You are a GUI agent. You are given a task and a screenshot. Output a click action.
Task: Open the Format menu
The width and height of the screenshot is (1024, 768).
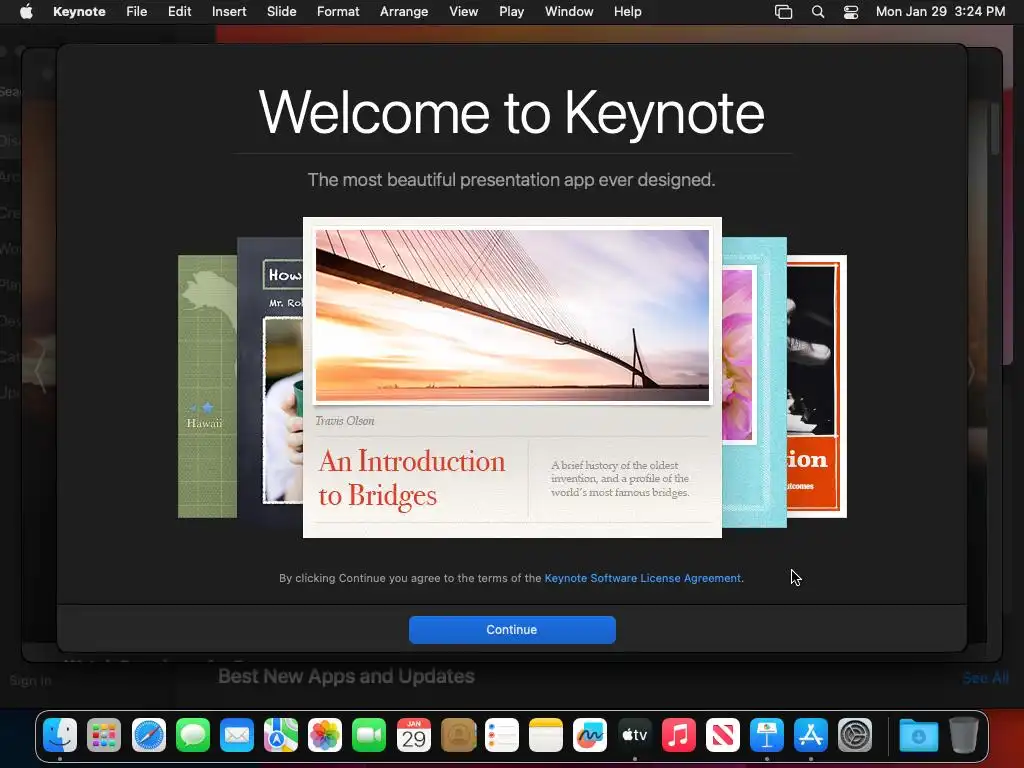point(338,12)
